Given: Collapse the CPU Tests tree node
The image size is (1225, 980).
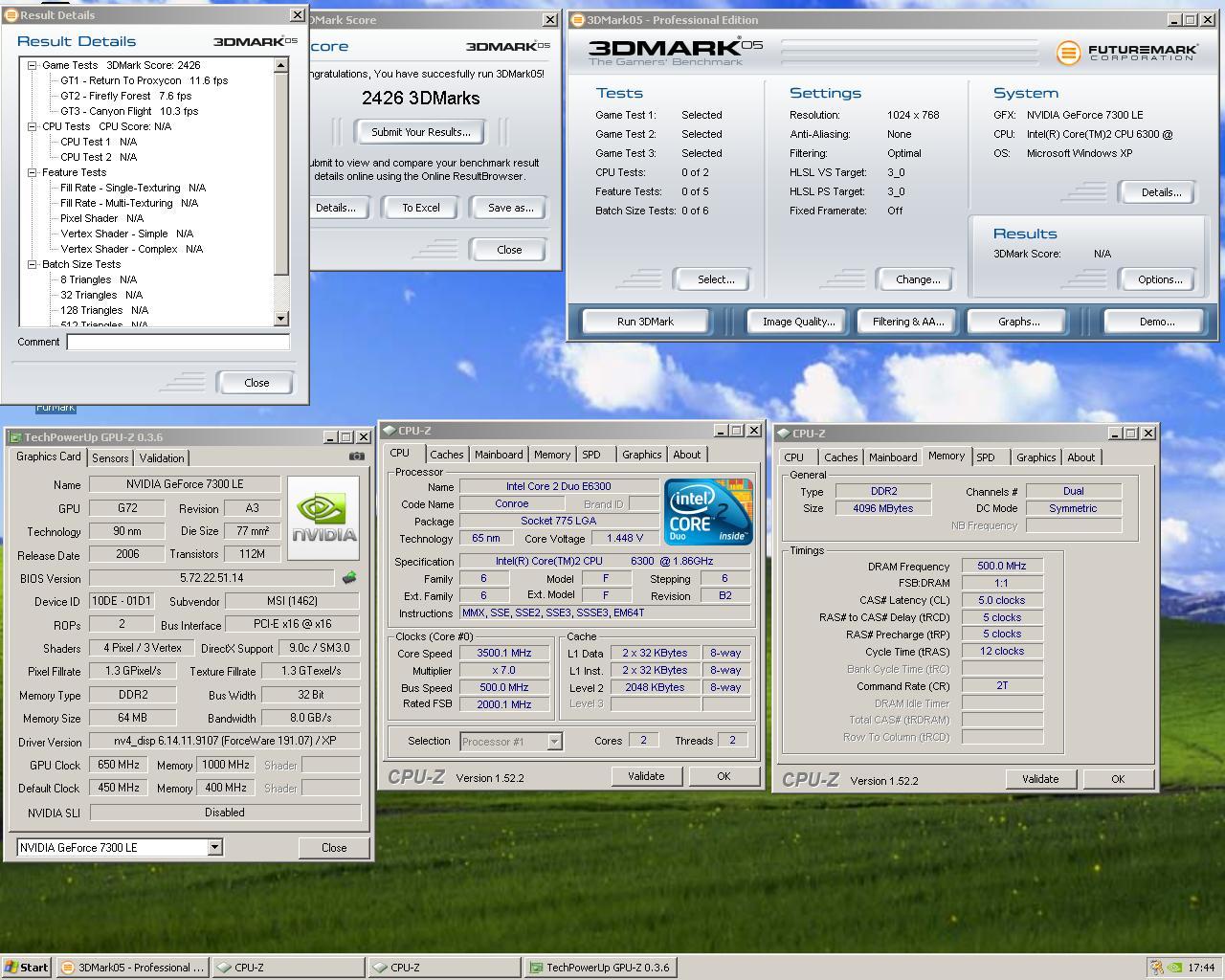Looking at the screenshot, I should (32, 126).
